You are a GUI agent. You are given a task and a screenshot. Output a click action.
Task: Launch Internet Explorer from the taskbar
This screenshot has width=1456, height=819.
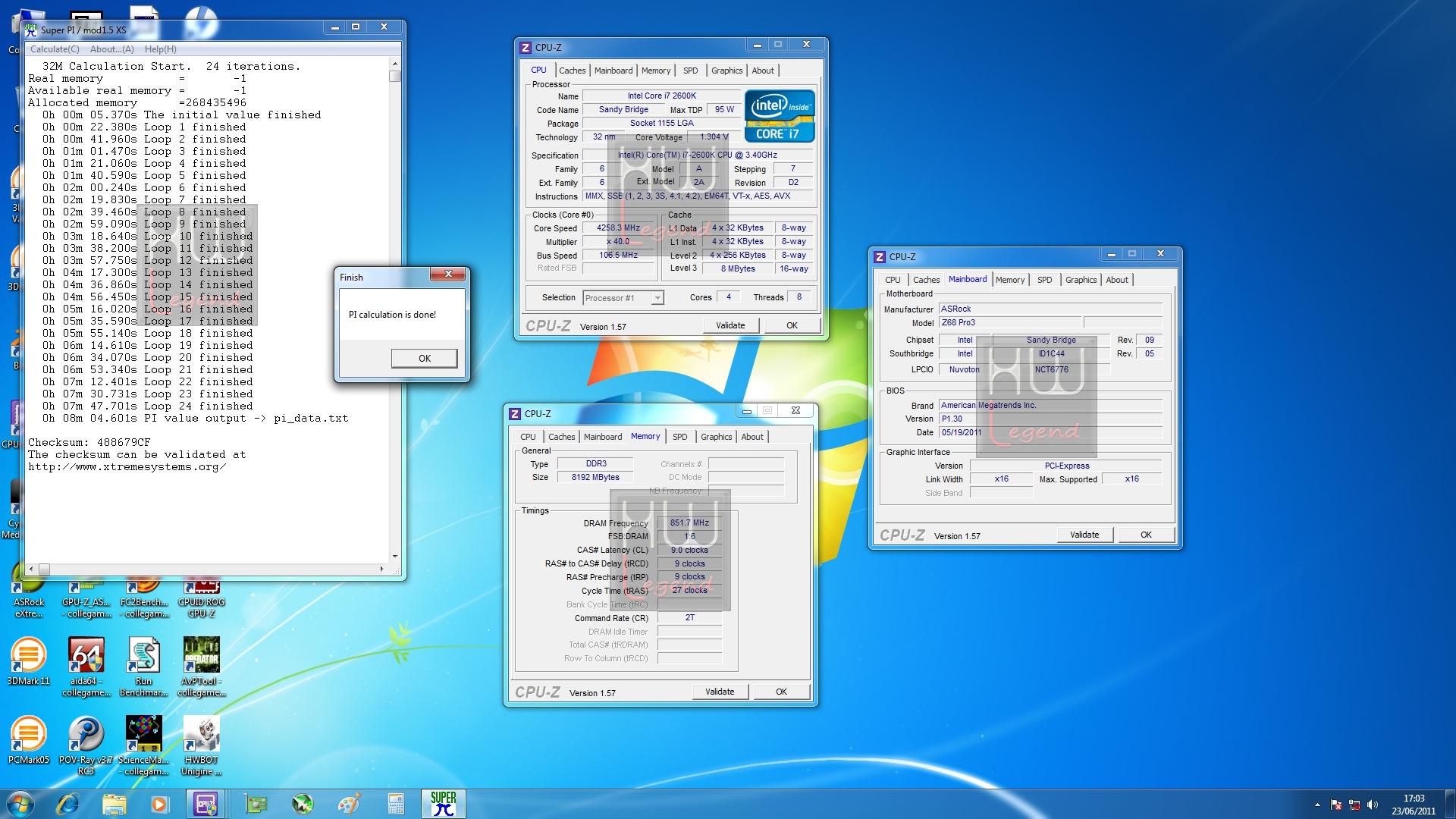pos(68,804)
